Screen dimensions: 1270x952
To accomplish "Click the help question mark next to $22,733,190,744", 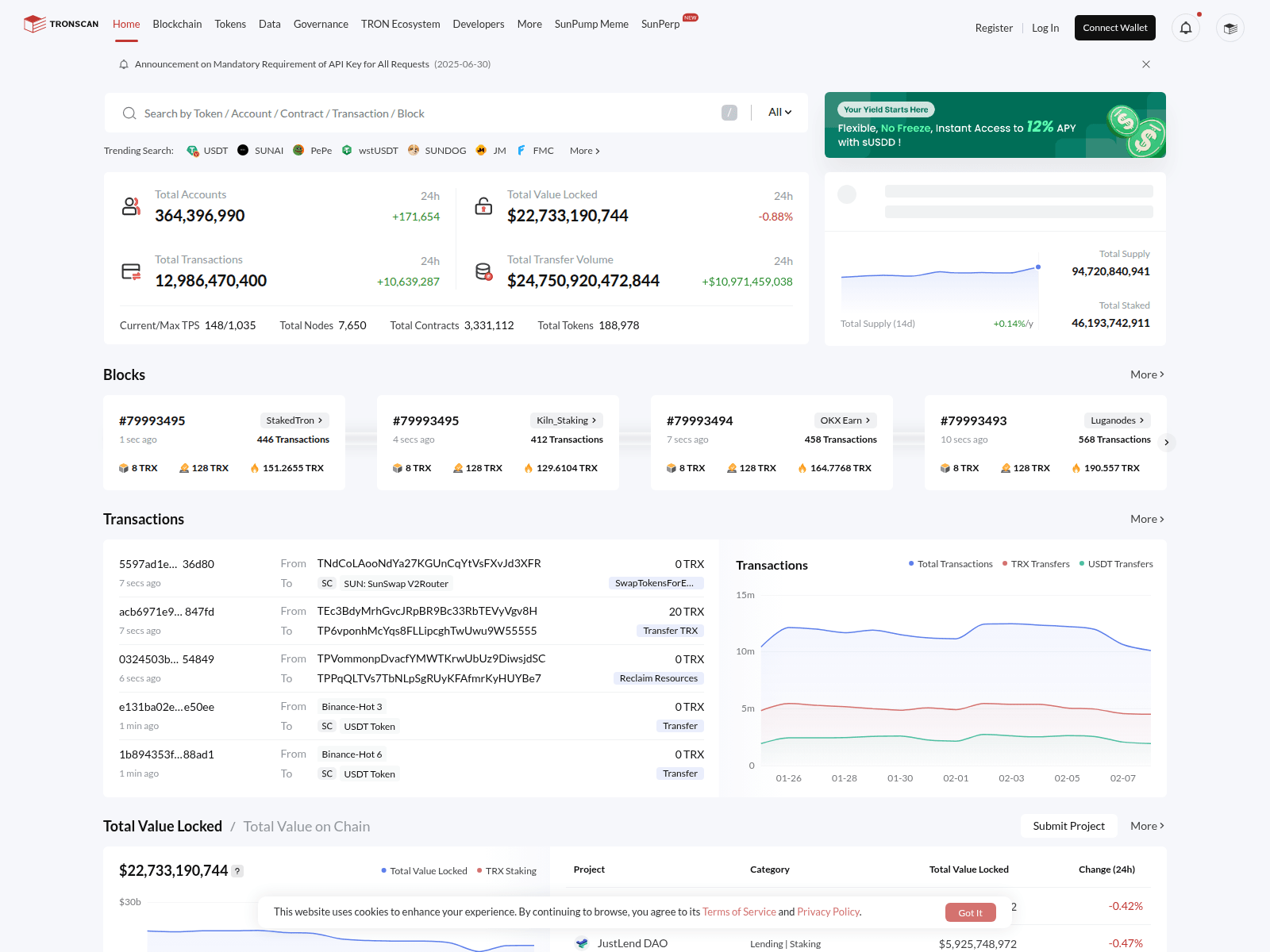I will tap(237, 871).
